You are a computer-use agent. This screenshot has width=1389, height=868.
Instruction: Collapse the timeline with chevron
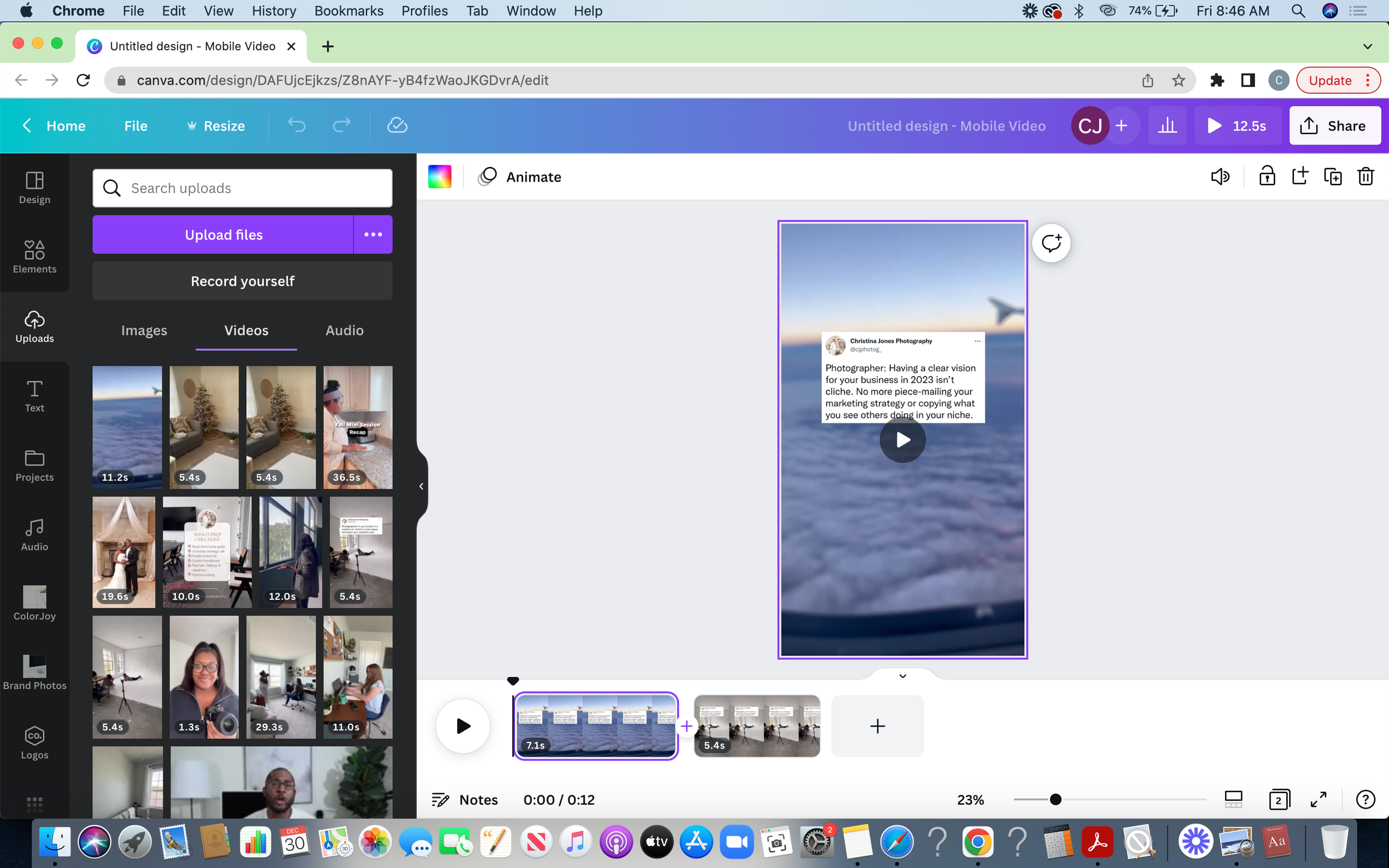click(902, 676)
